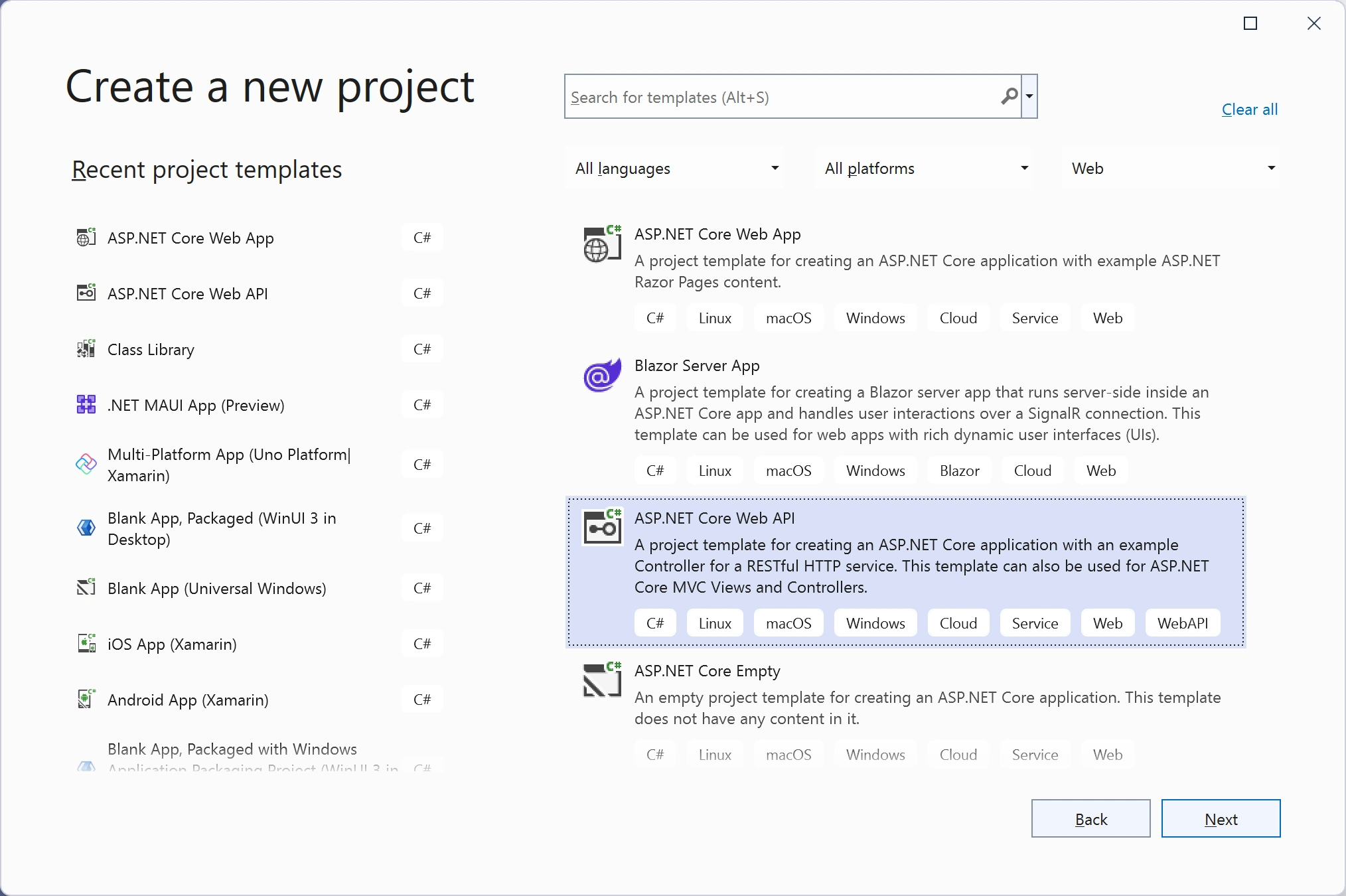Click the search magnifier icon
1346x896 pixels.
tap(1009, 96)
